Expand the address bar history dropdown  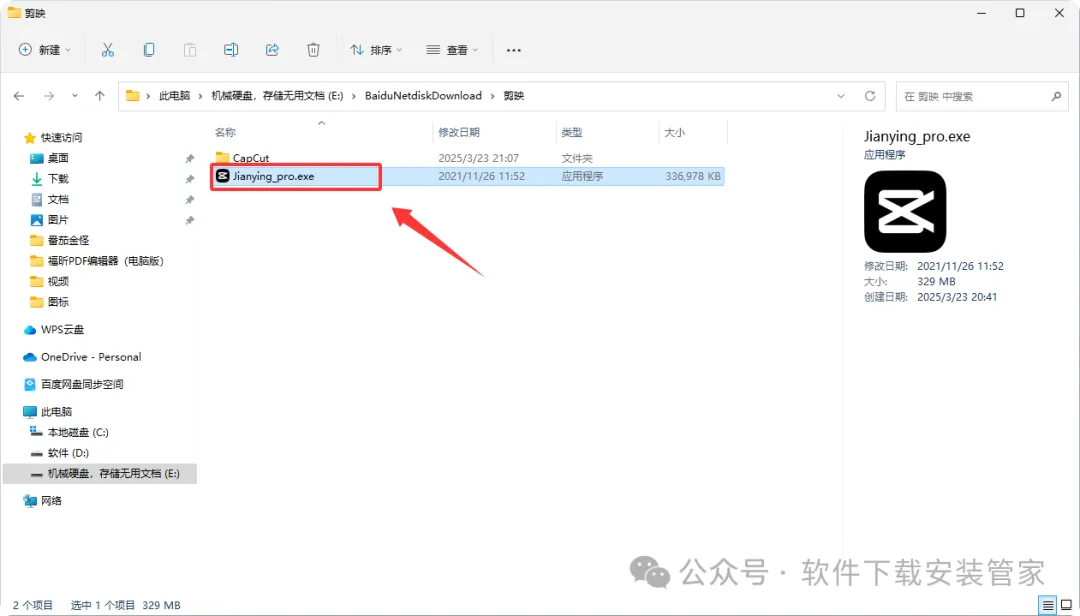841,96
